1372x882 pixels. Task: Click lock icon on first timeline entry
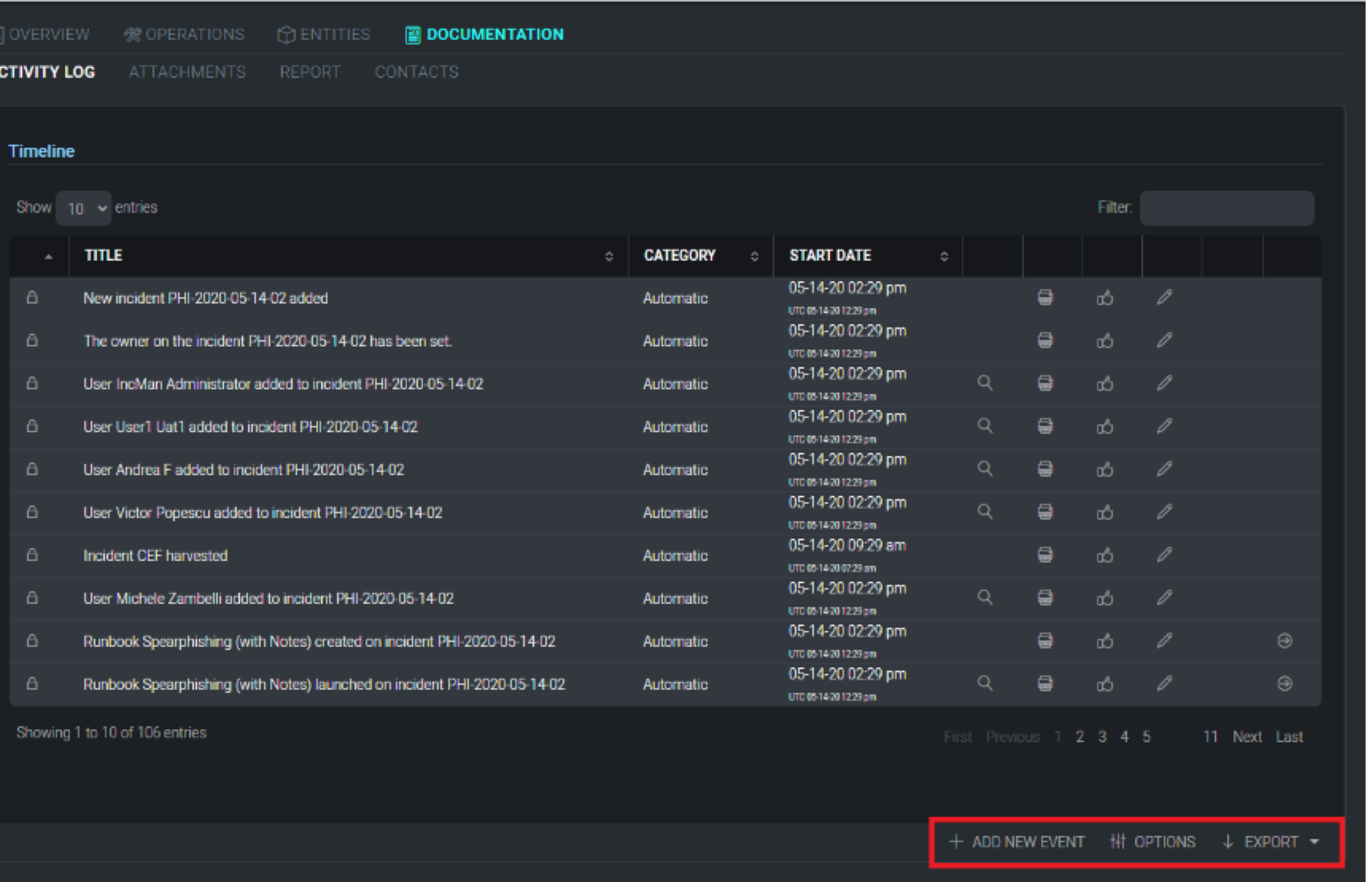(x=33, y=298)
